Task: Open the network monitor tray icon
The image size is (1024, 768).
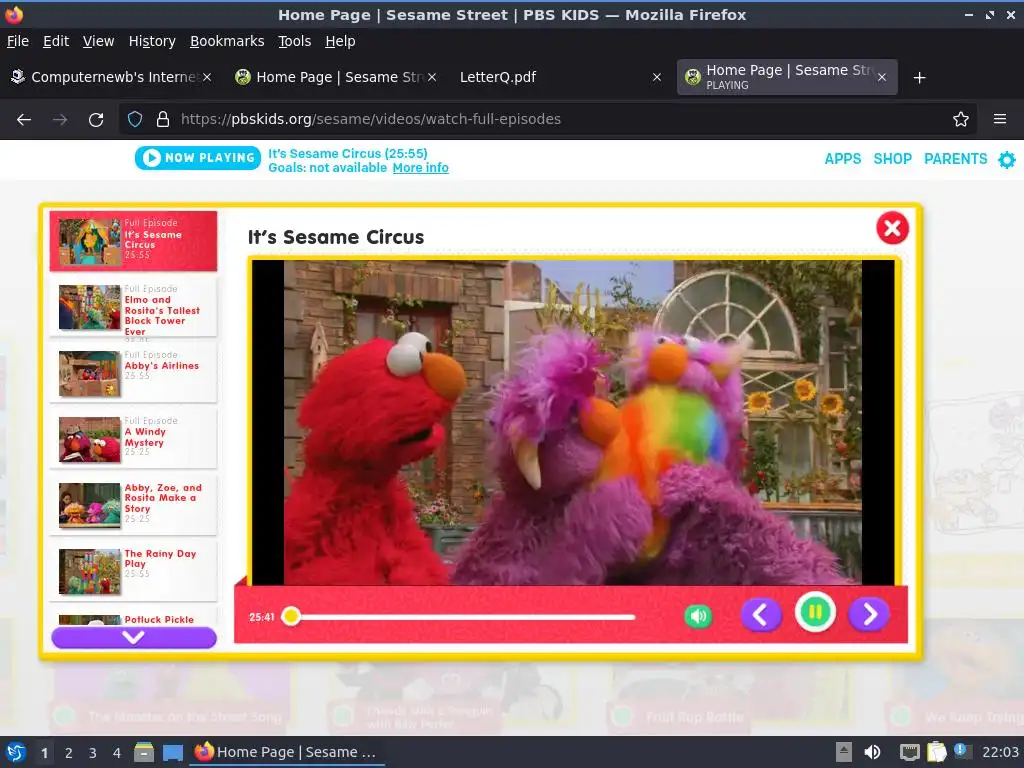Action: click(x=909, y=752)
